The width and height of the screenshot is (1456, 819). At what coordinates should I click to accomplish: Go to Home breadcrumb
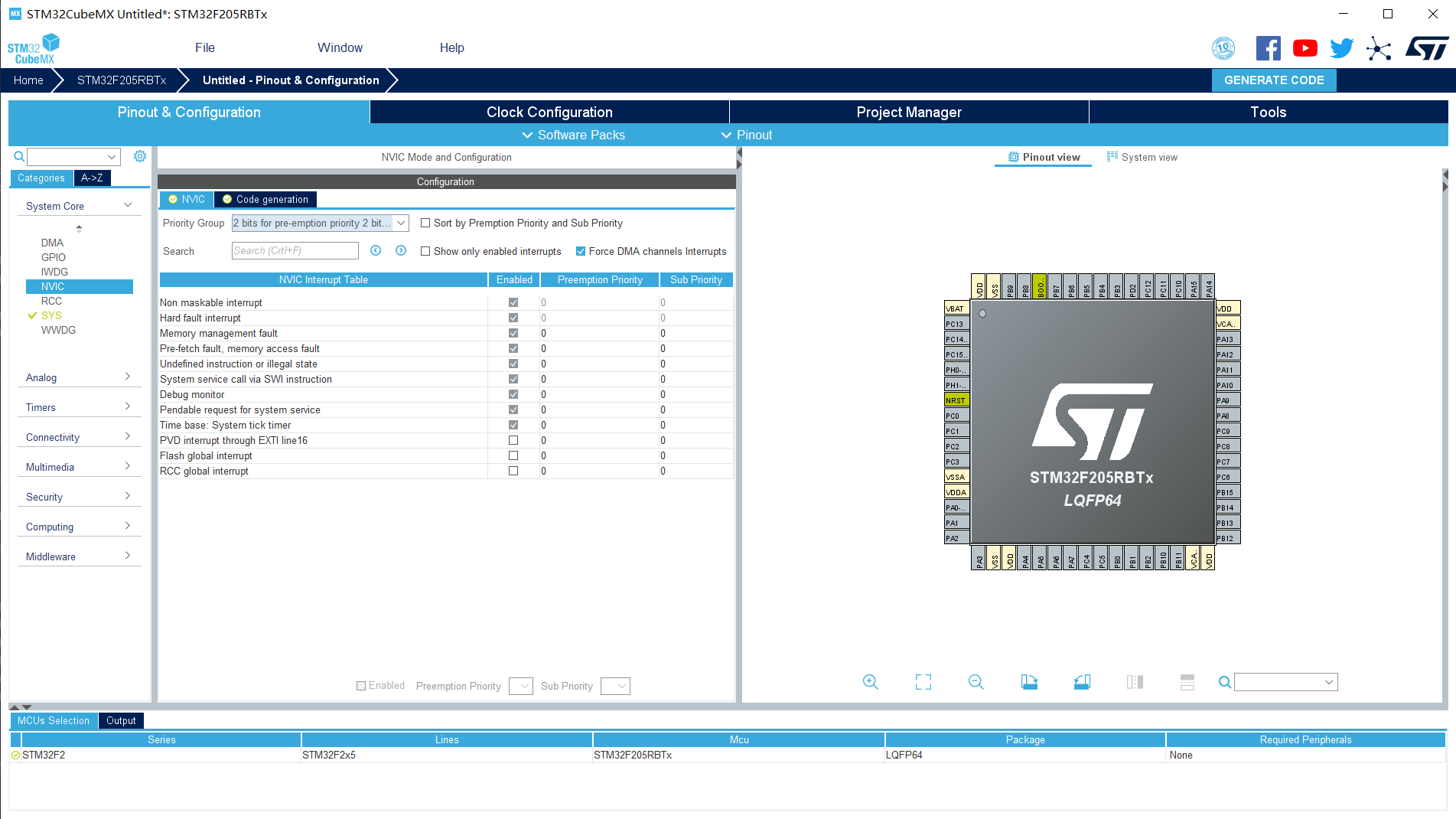pos(28,80)
